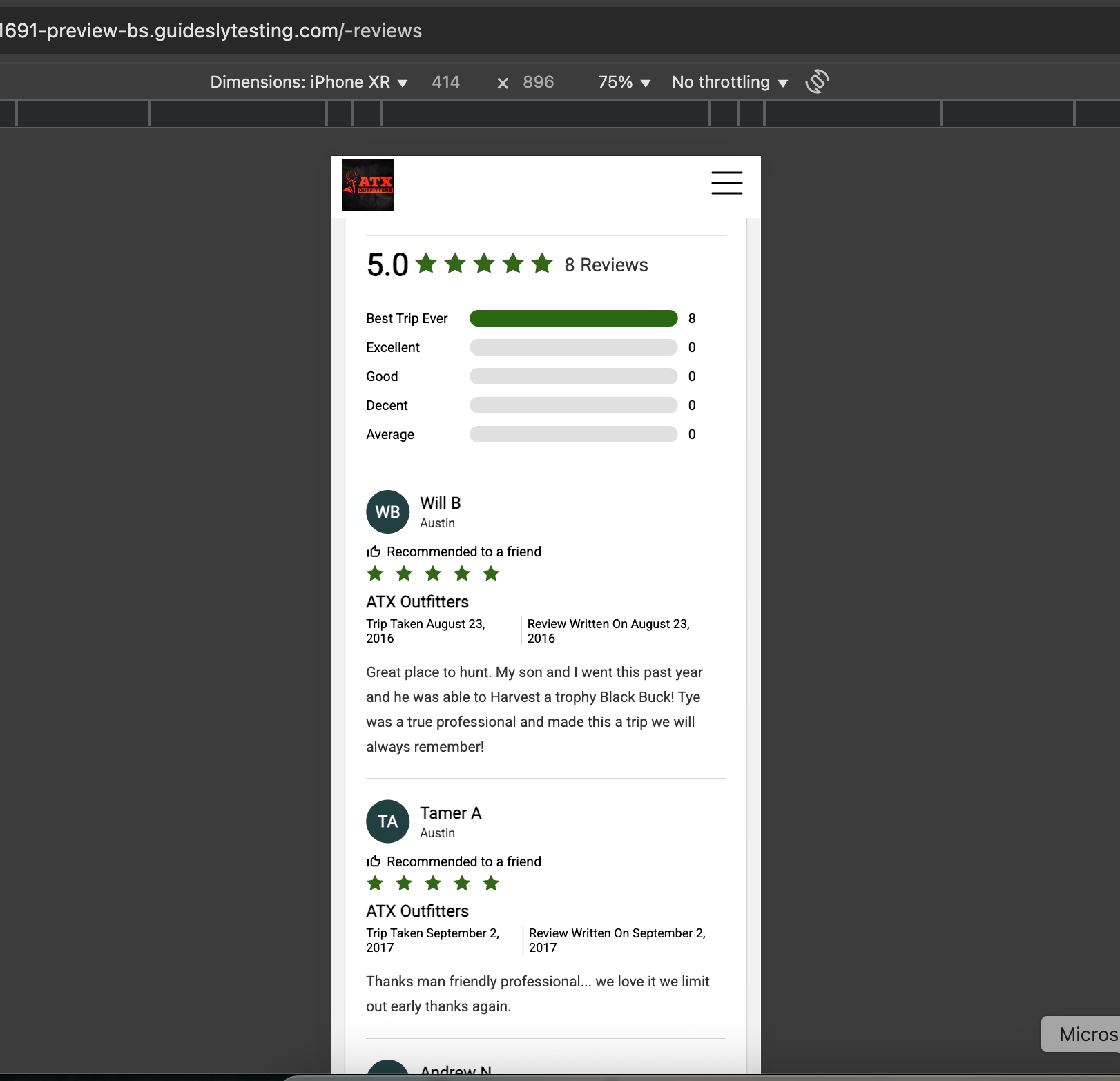Click the Excellent rating bar
The height and width of the screenshot is (1081, 1120).
pos(573,347)
